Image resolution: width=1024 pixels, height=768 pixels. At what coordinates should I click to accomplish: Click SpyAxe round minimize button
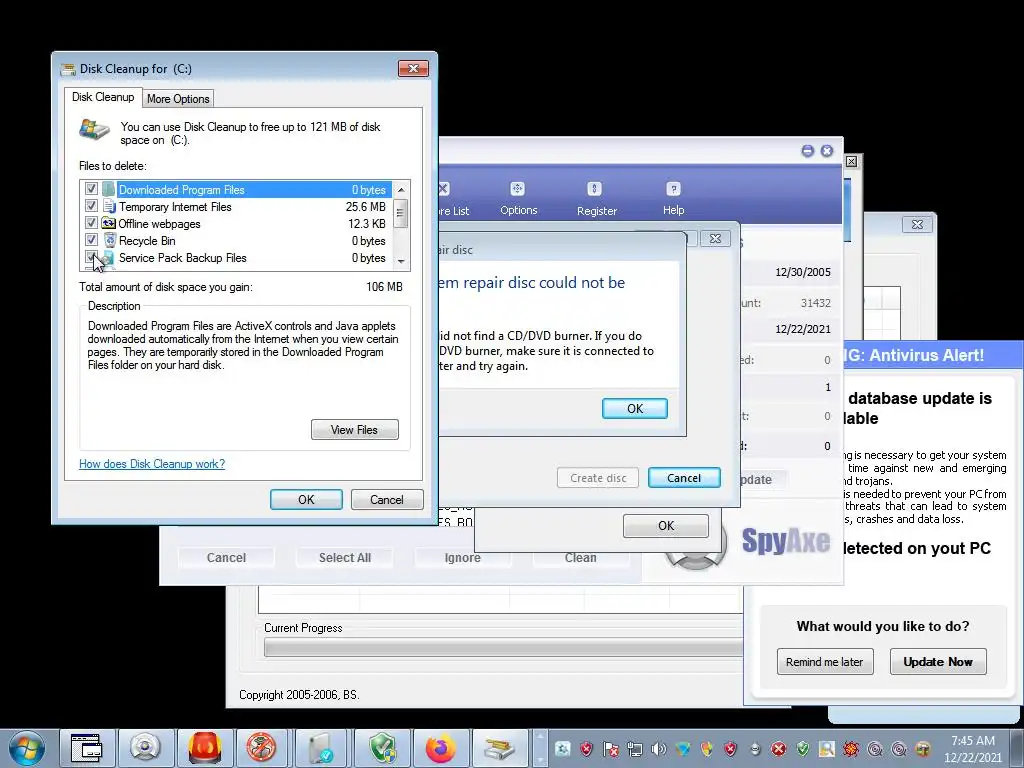click(x=808, y=151)
